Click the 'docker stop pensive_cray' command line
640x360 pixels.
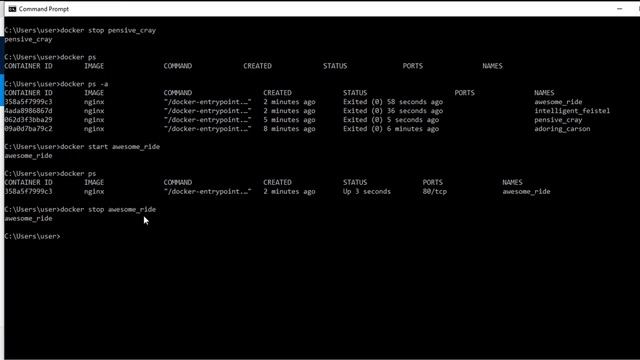[x=80, y=30]
